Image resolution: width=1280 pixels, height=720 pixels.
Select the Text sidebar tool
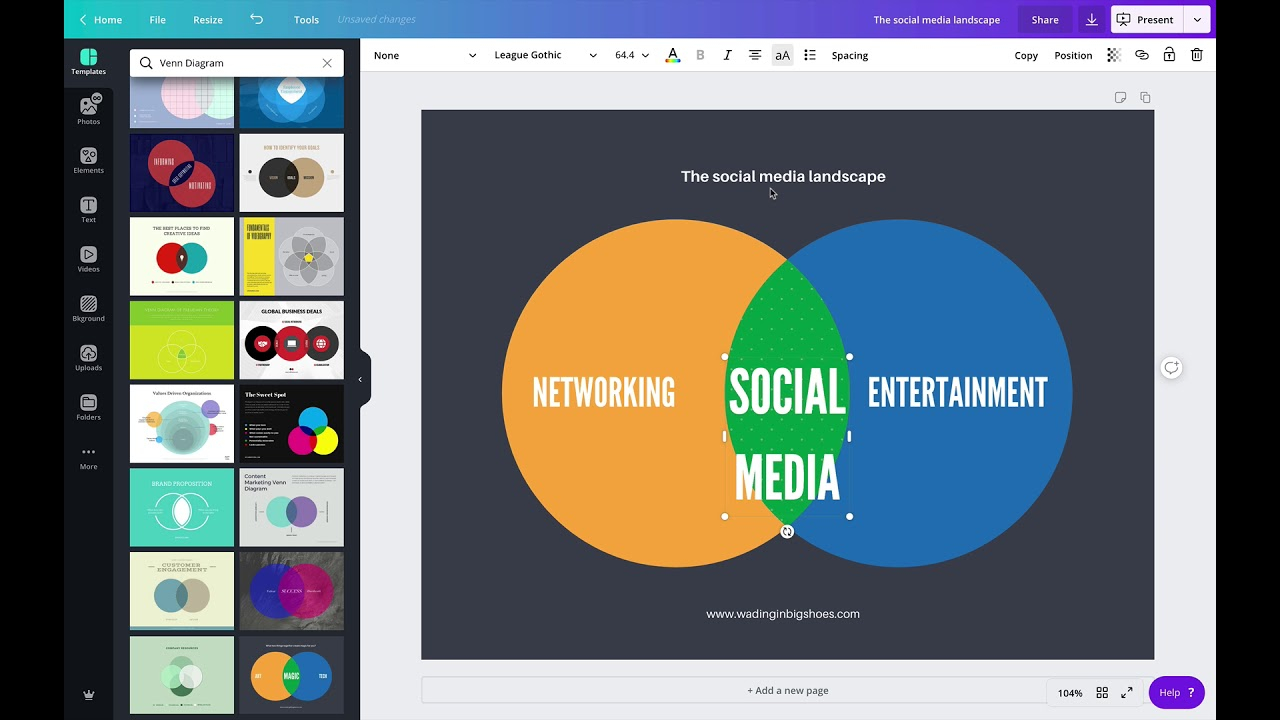[x=88, y=208]
